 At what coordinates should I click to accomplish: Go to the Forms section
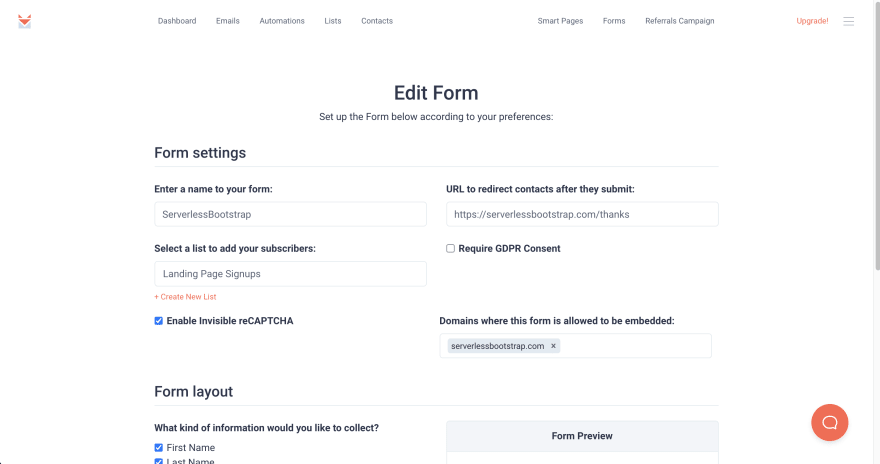[x=614, y=21]
